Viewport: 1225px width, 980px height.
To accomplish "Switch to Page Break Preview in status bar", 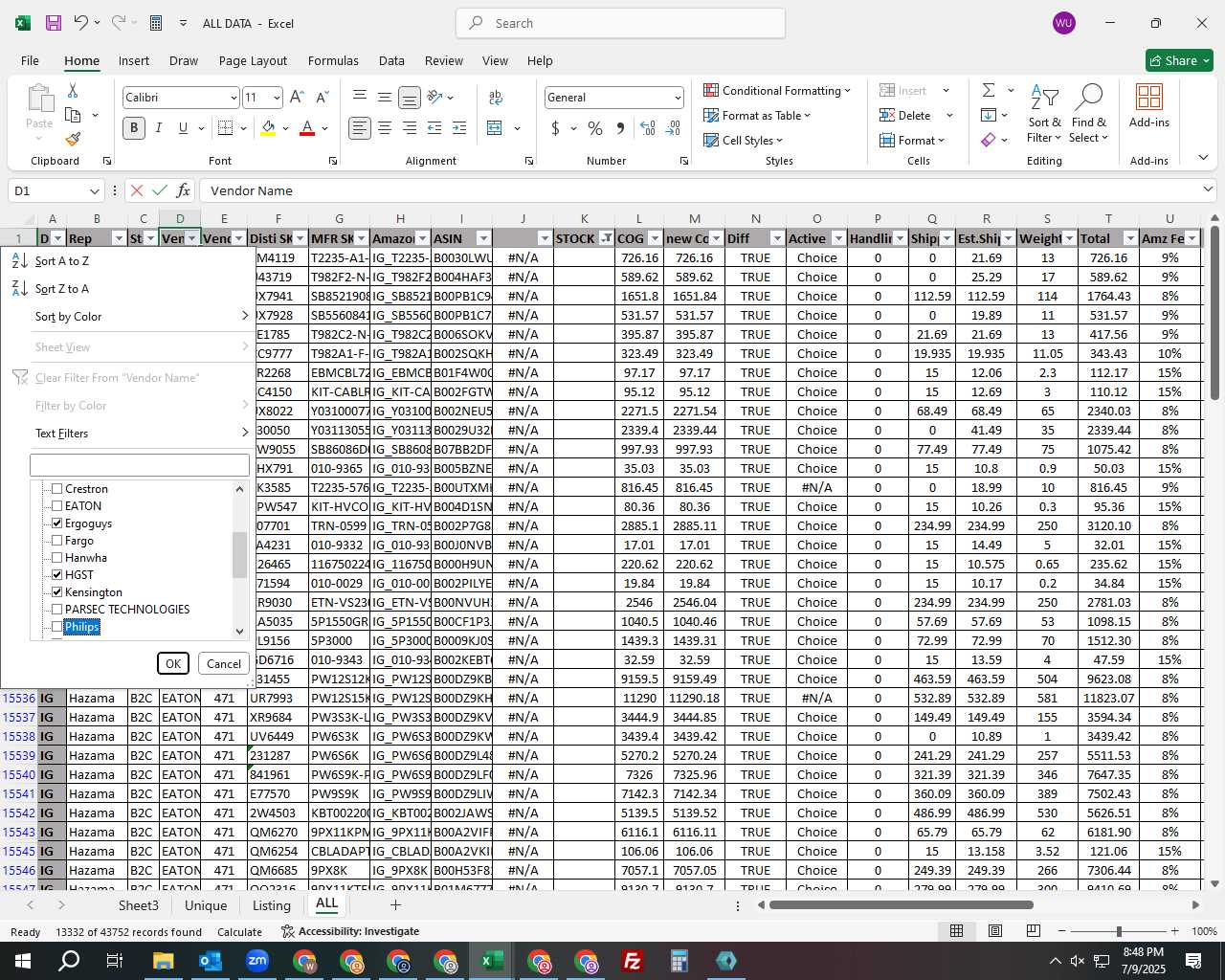I will (x=1034, y=931).
